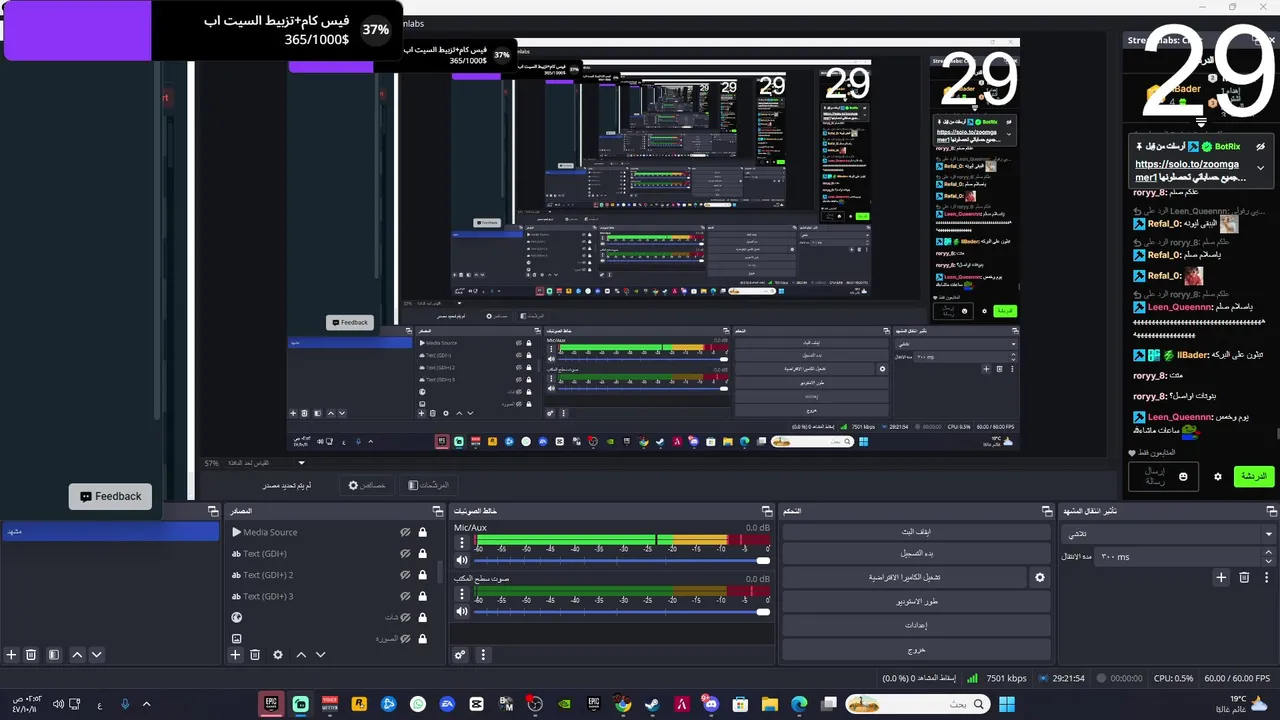Mute Mic/Aux speaker icon
Viewport: 1280px width, 720px height.
462,560
